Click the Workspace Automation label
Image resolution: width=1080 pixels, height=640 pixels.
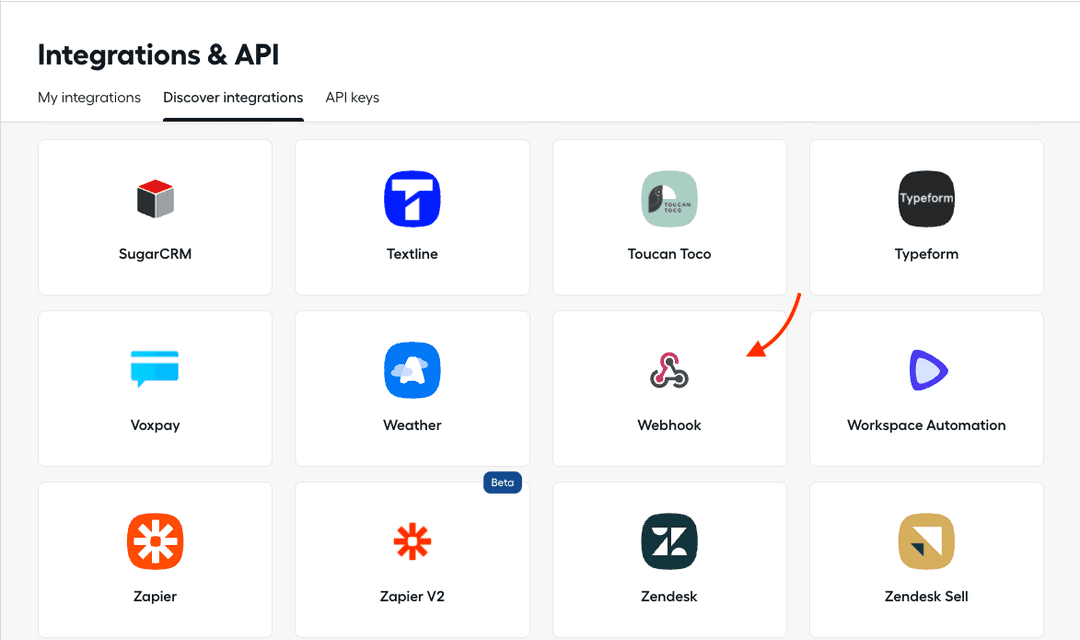926,425
